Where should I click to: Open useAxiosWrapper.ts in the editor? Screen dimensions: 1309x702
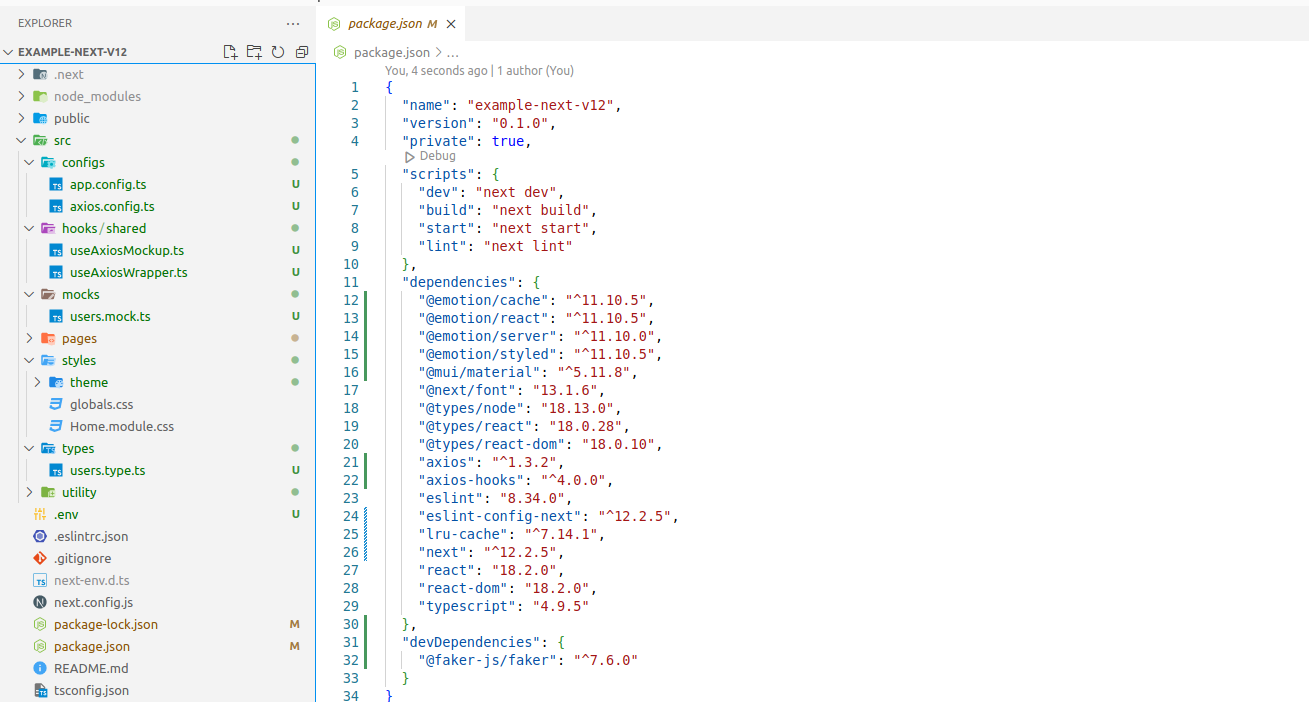[128, 272]
